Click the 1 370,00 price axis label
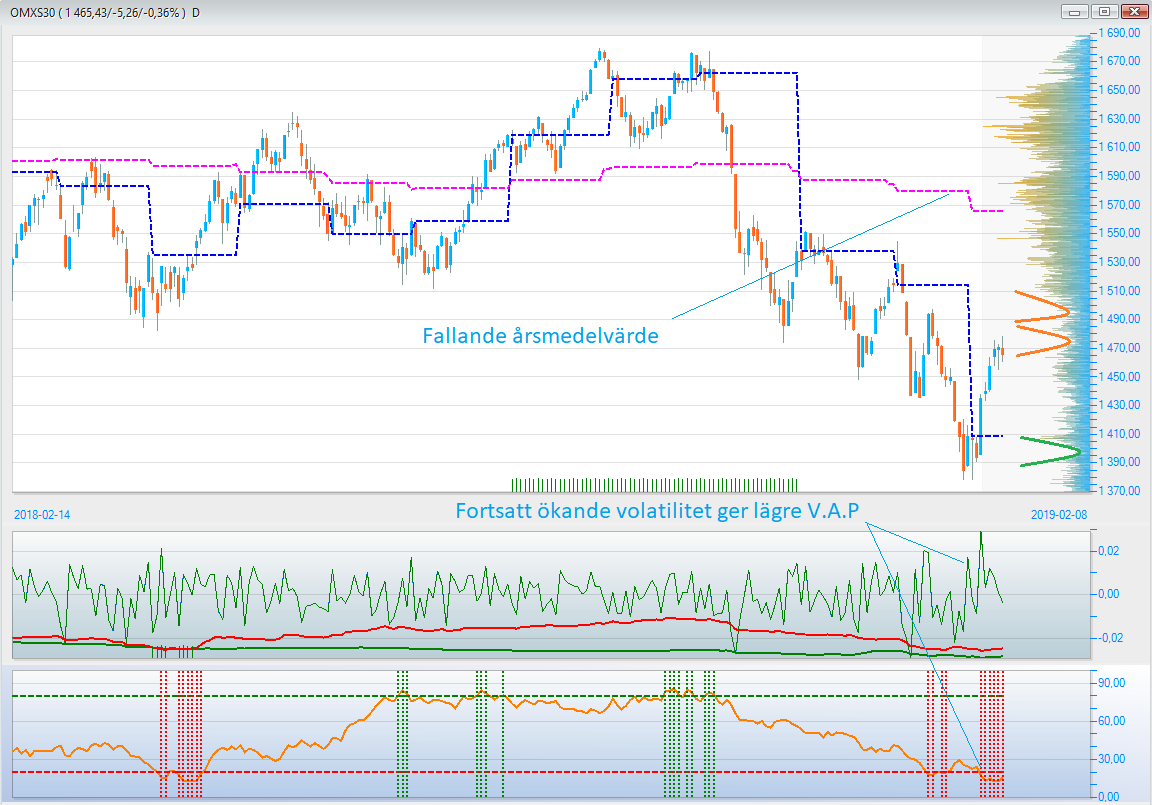The image size is (1152, 805). (x=1120, y=491)
